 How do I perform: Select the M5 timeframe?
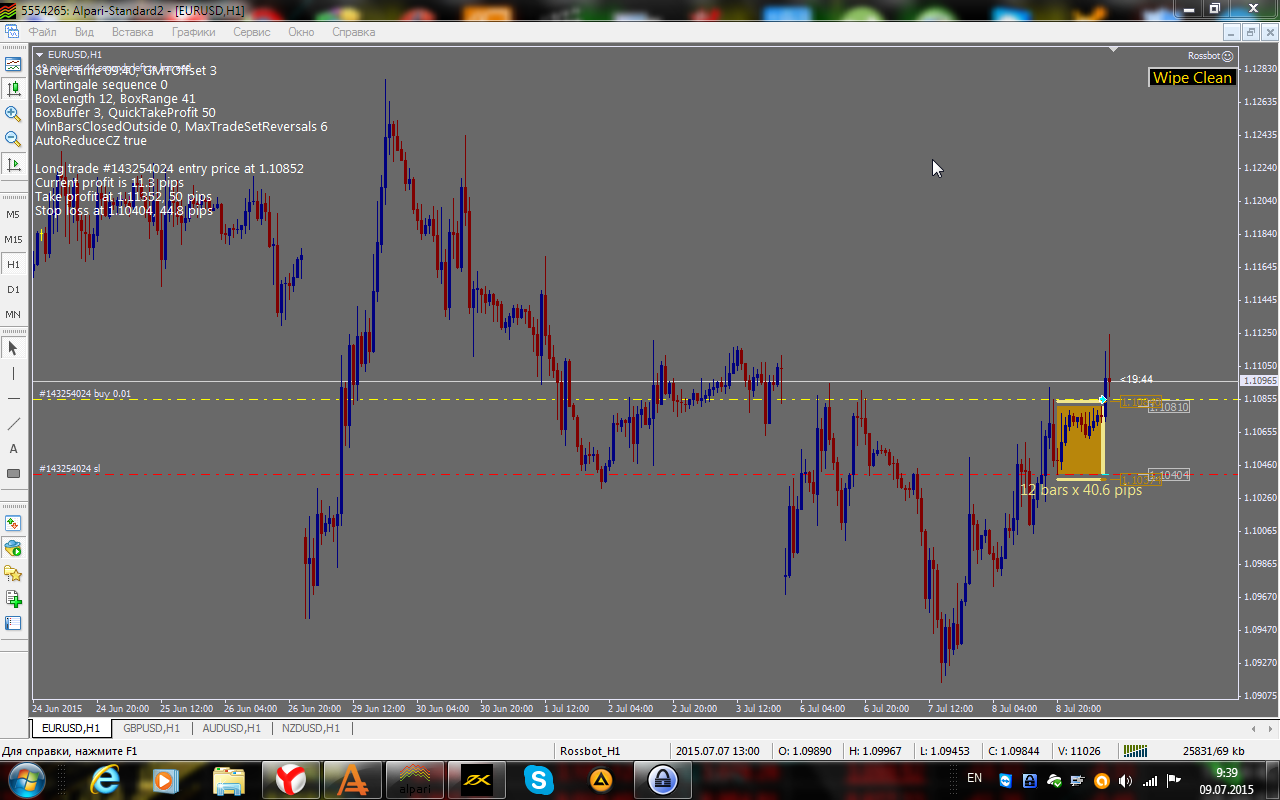pyautogui.click(x=13, y=214)
